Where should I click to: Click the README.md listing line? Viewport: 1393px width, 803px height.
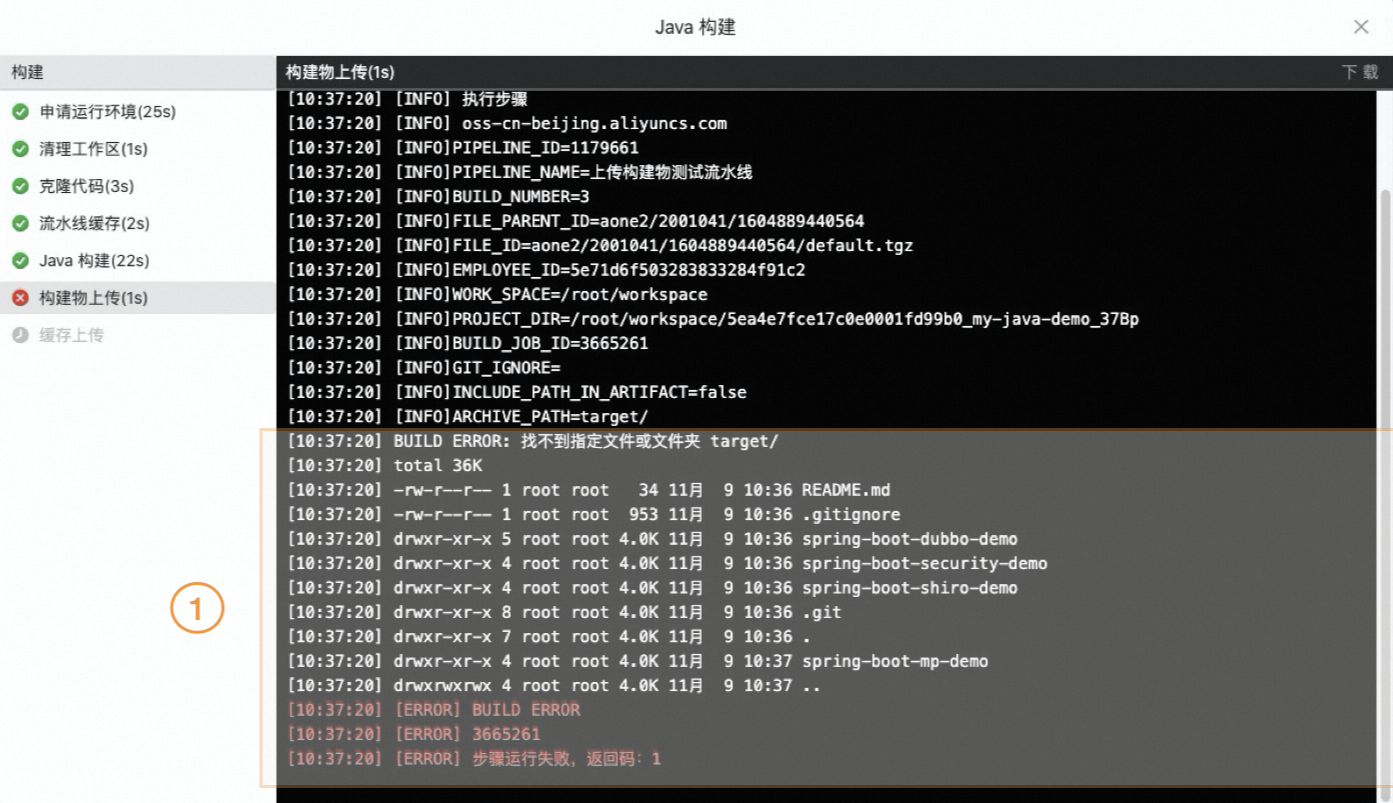point(589,490)
